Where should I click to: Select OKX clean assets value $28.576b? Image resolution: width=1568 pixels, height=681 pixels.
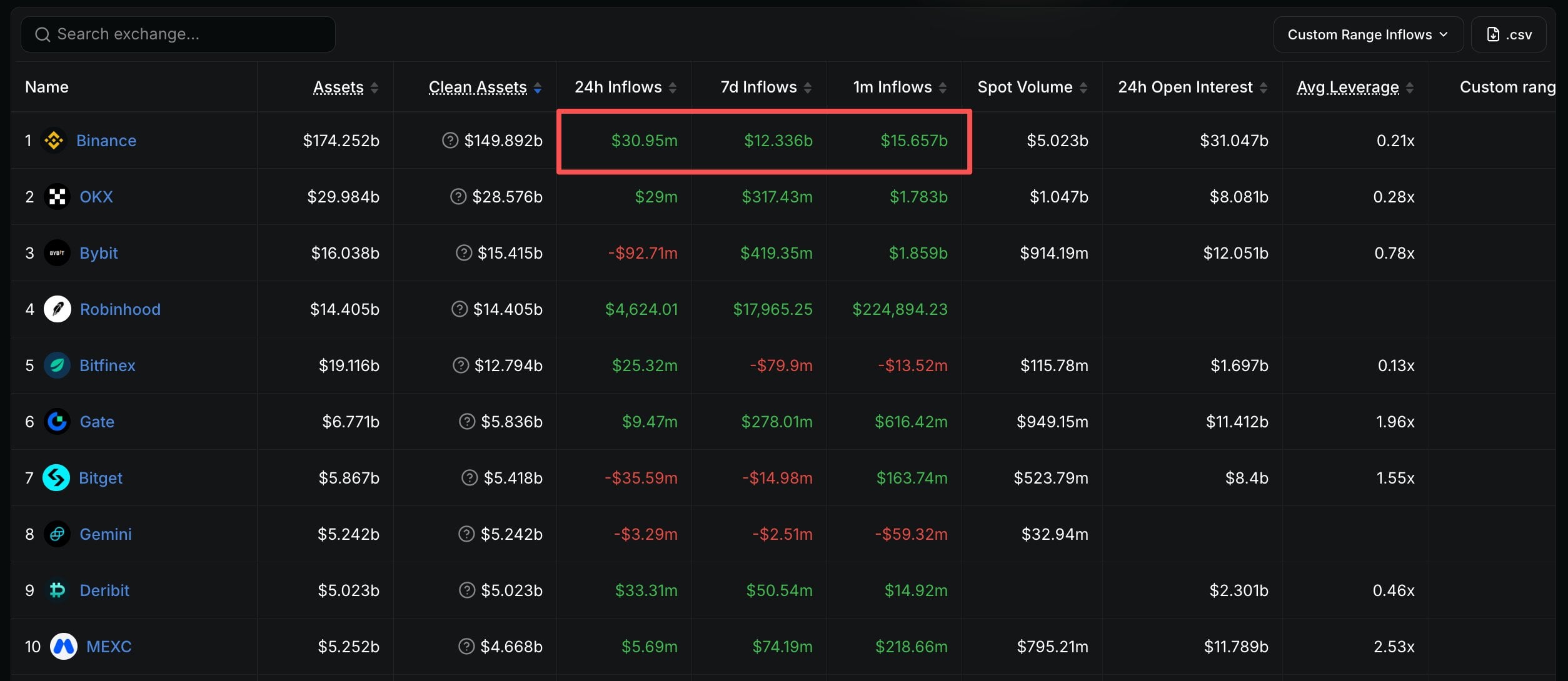(508, 197)
